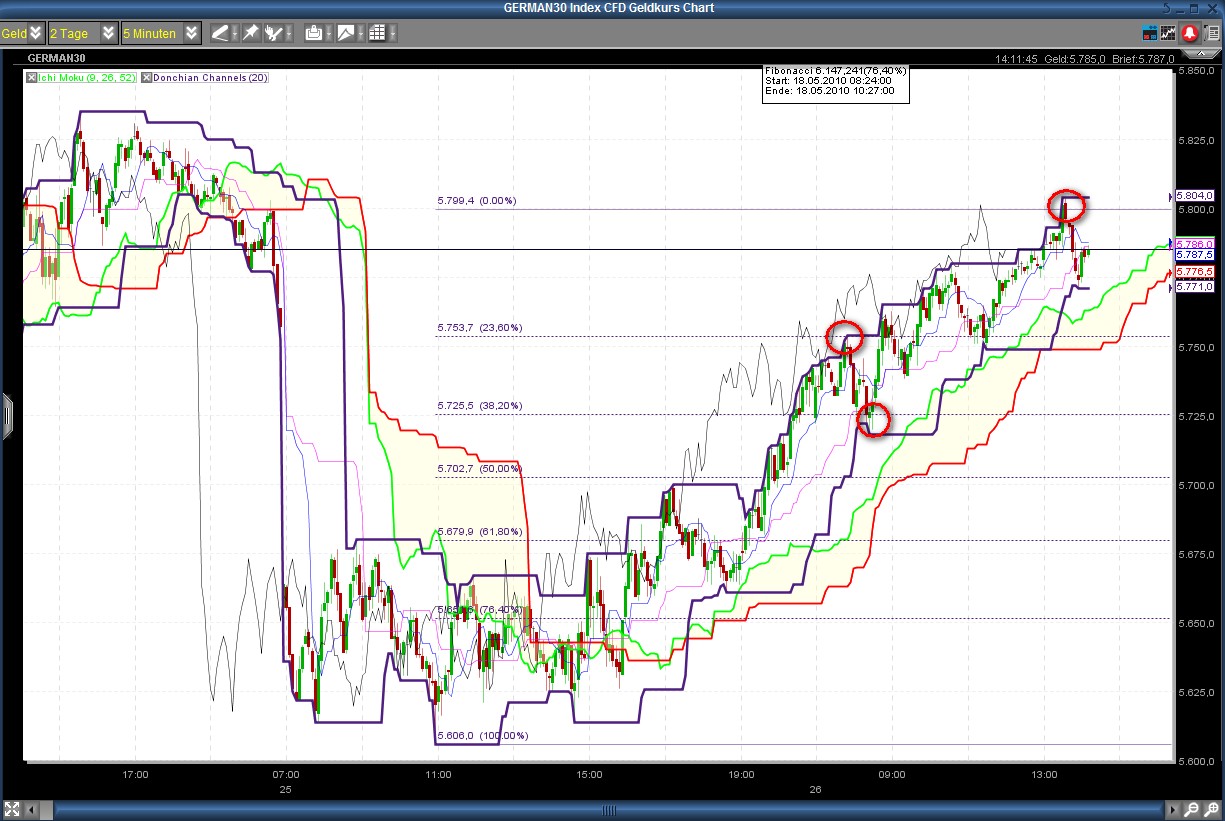Open the Geld price type dropdown
Screen dimensions: 1225x821
36,33
